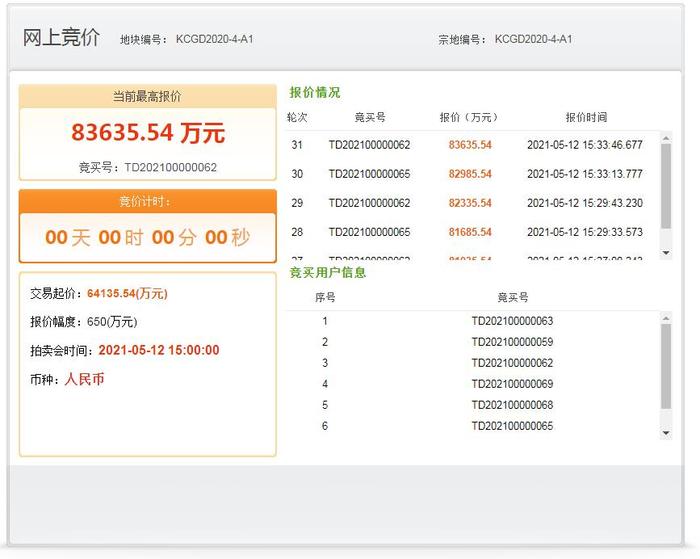Click bid time 2021-05-12 15:33:13.777

[x=585, y=174]
